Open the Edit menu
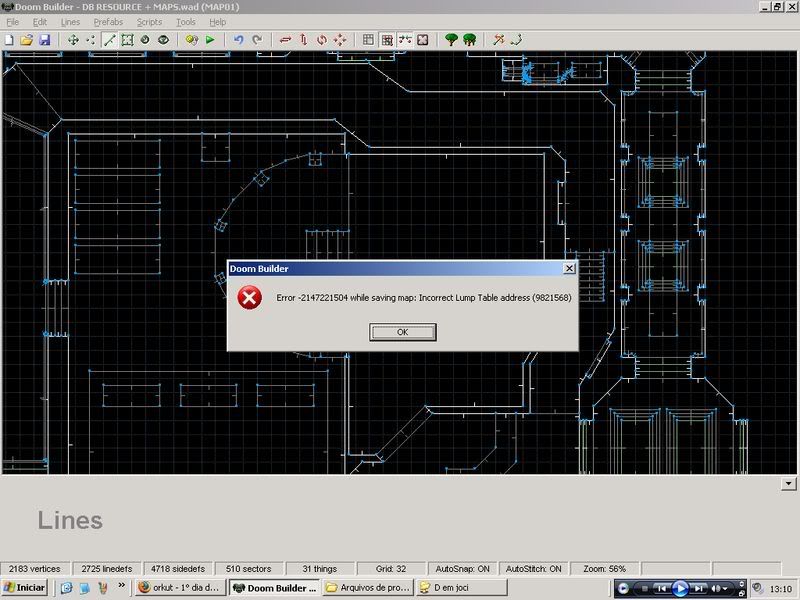Screen dimensions: 800x600 point(40,22)
